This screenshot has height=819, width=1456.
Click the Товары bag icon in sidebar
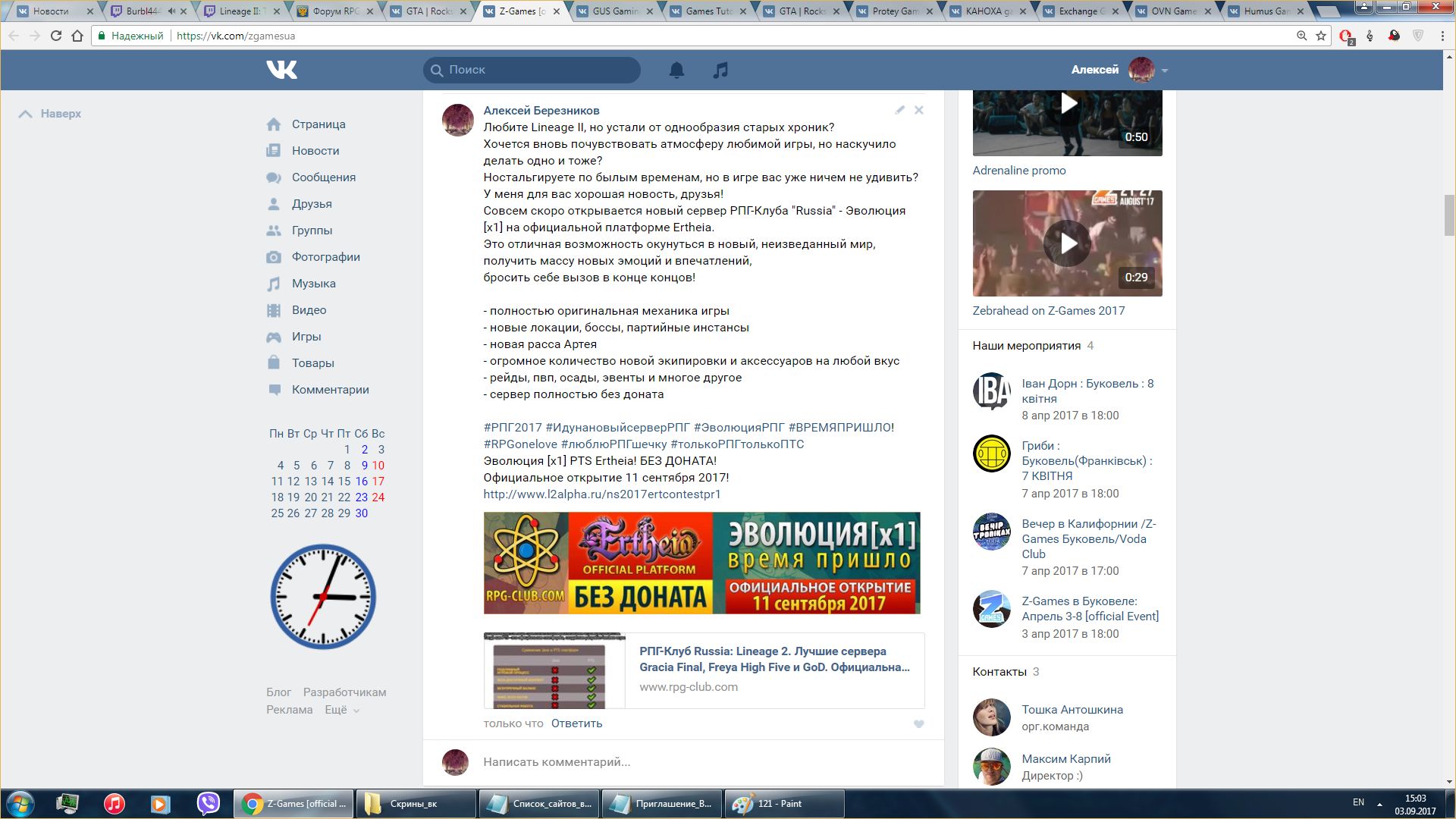[x=274, y=362]
